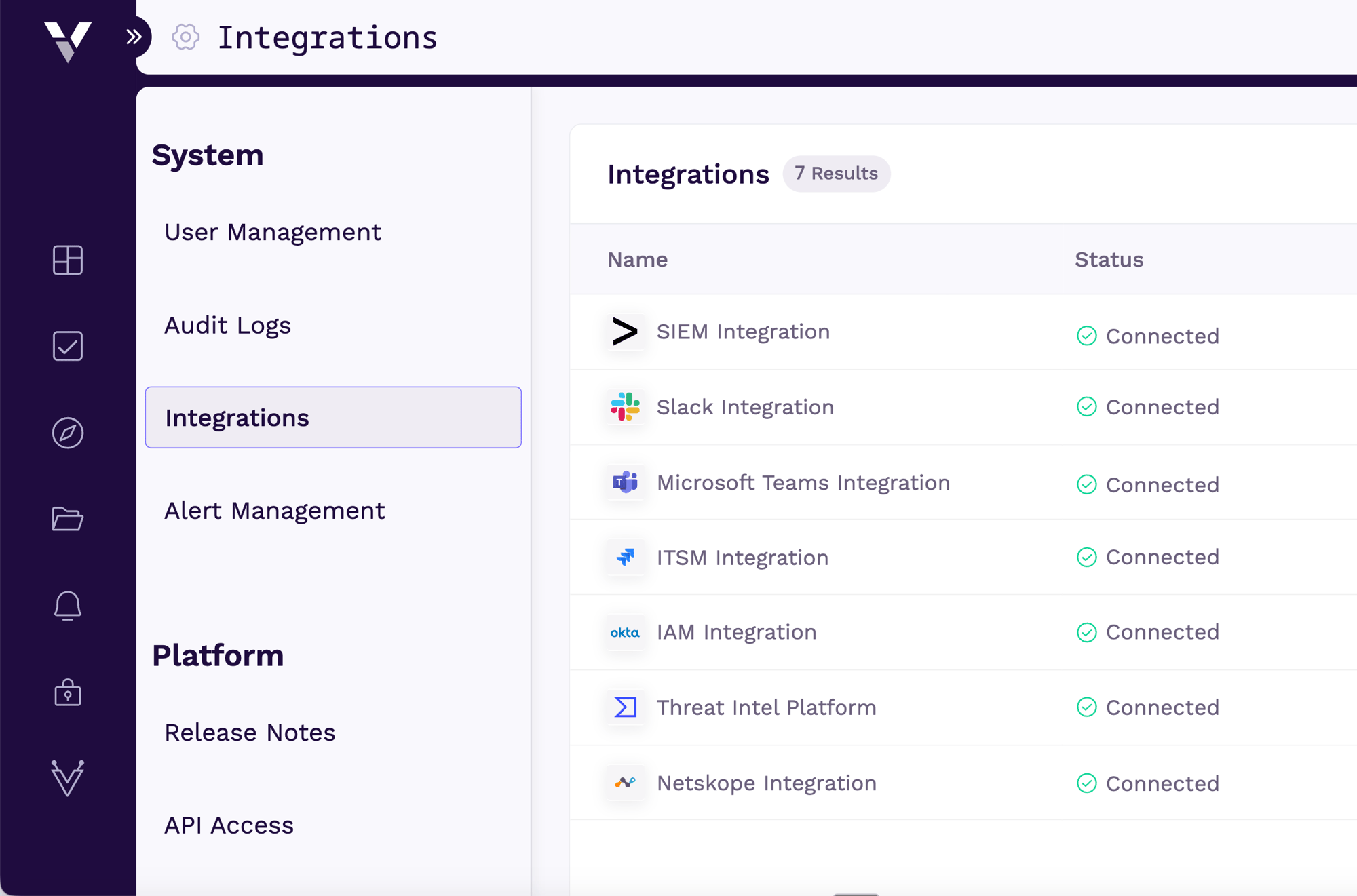Open the folder icon in sidebar
The image size is (1357, 896).
pyautogui.click(x=68, y=519)
